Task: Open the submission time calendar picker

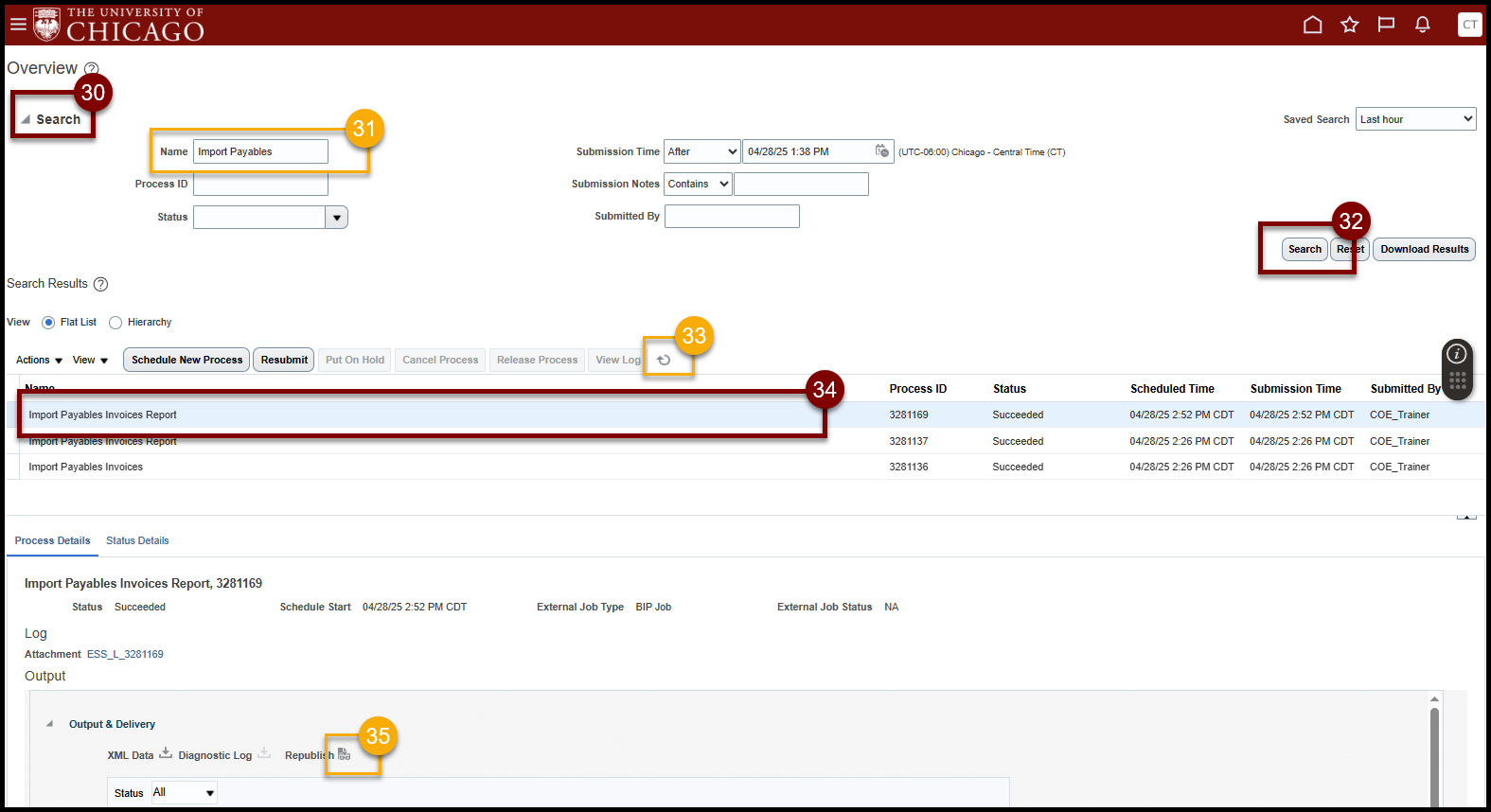Action: click(x=881, y=151)
